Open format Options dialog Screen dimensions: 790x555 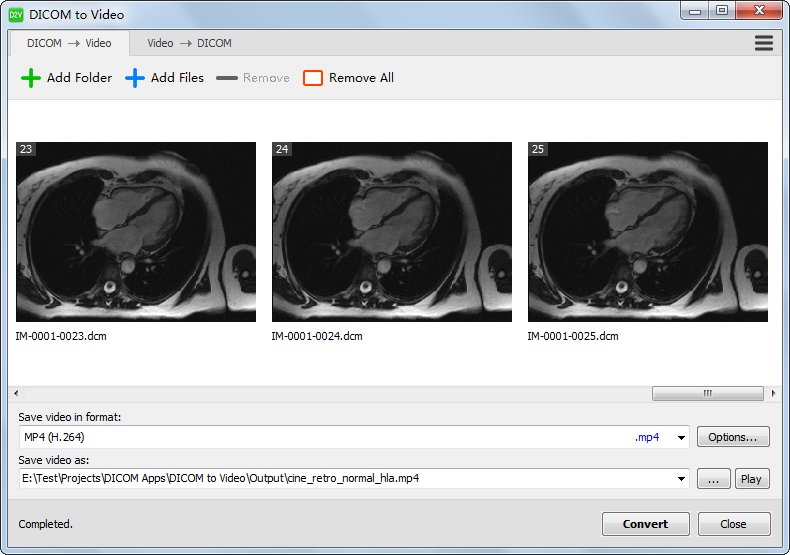point(733,437)
